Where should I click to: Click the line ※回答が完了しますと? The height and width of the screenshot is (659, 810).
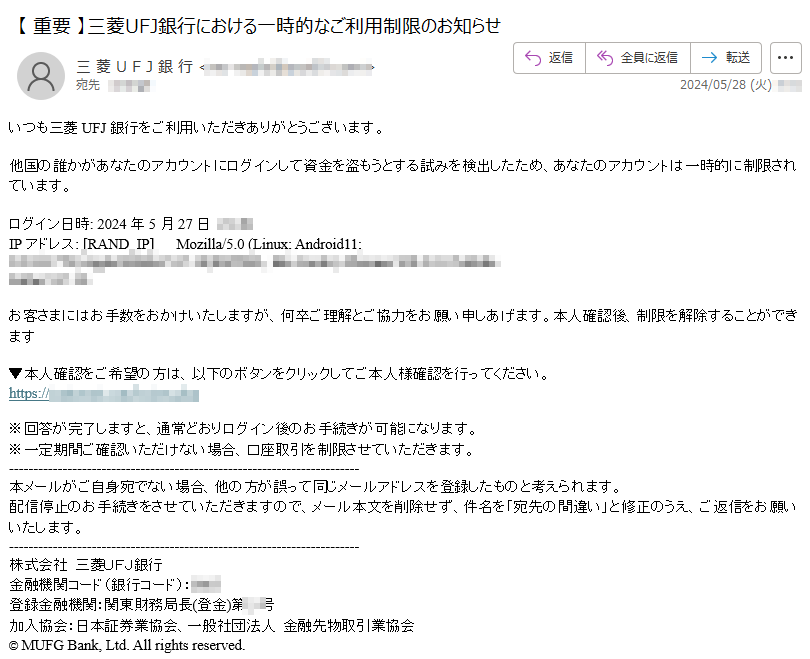click(243, 429)
